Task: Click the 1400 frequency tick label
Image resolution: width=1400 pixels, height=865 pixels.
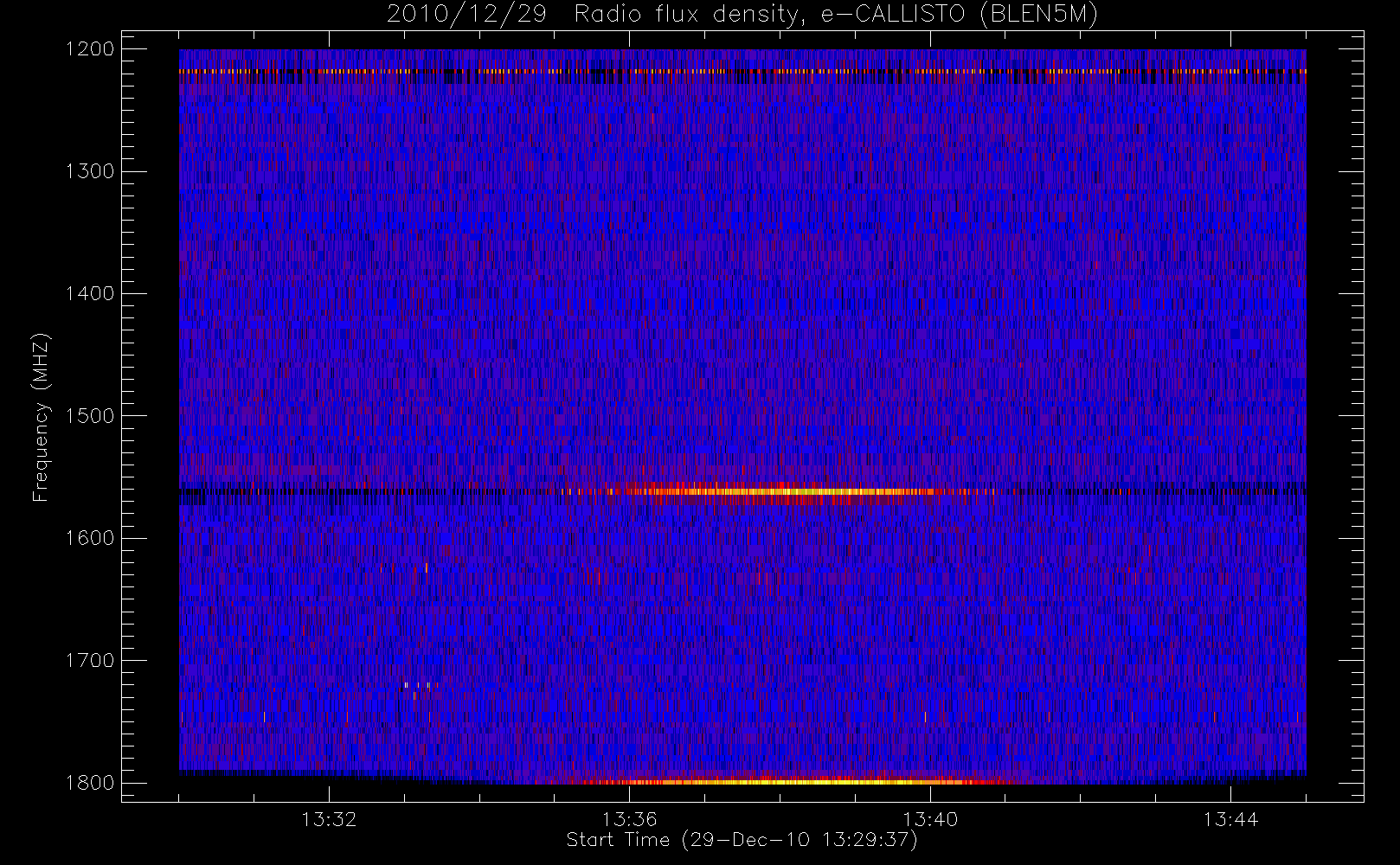Action: pyautogui.click(x=90, y=294)
